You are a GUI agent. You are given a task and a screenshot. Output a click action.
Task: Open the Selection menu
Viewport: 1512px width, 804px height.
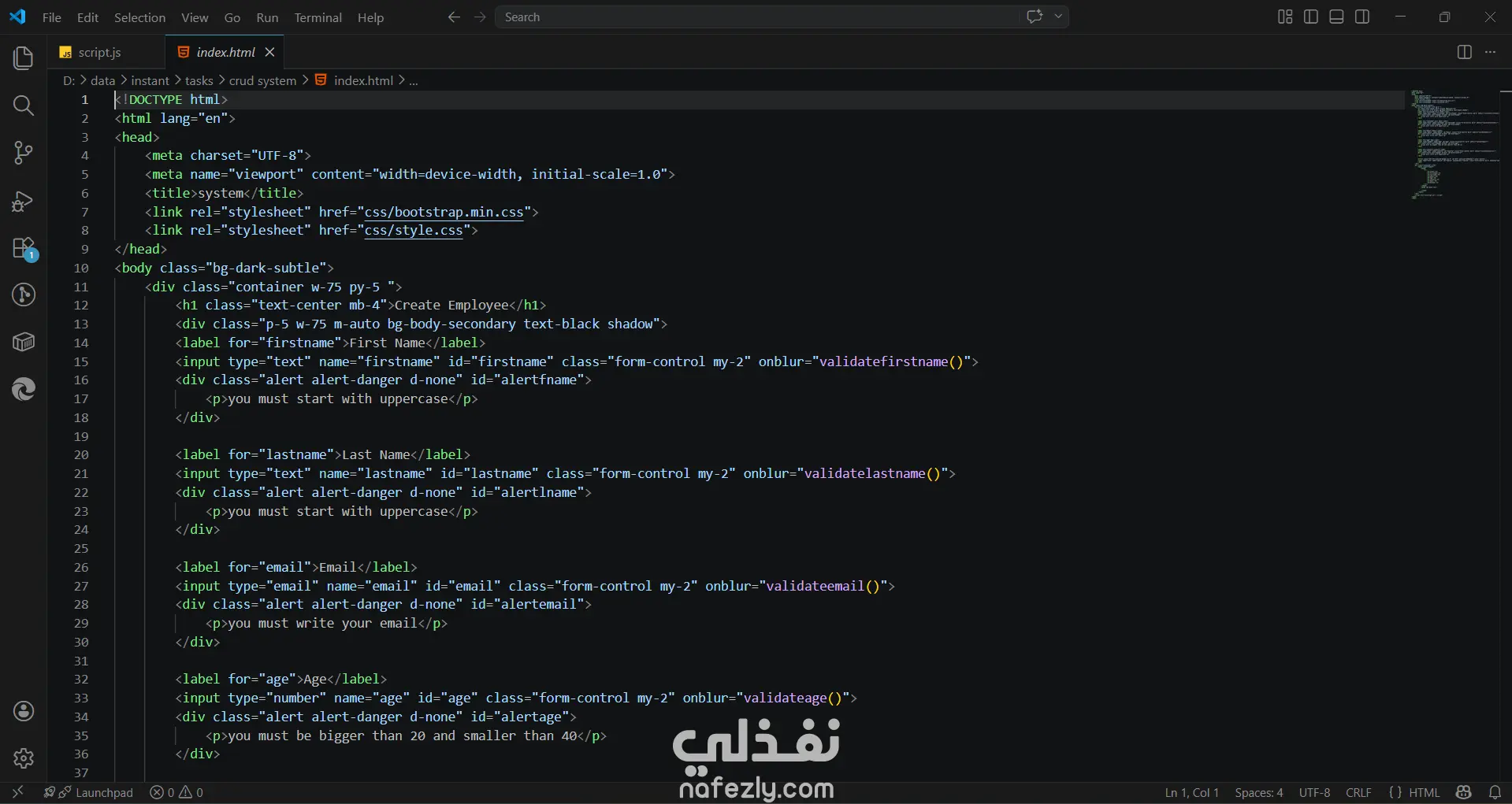click(x=139, y=17)
